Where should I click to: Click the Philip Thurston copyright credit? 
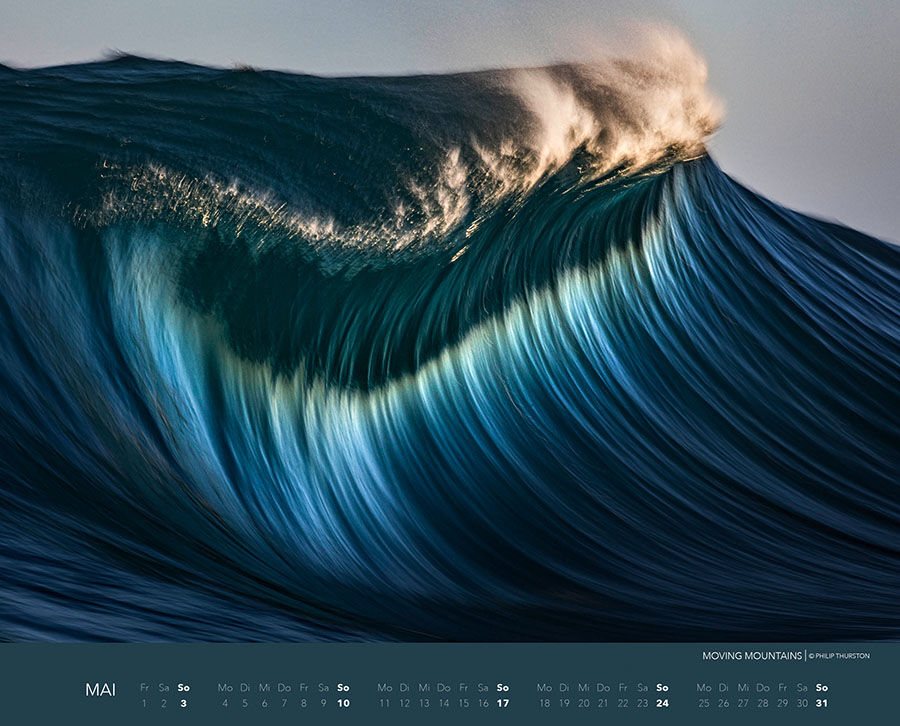tap(840, 656)
